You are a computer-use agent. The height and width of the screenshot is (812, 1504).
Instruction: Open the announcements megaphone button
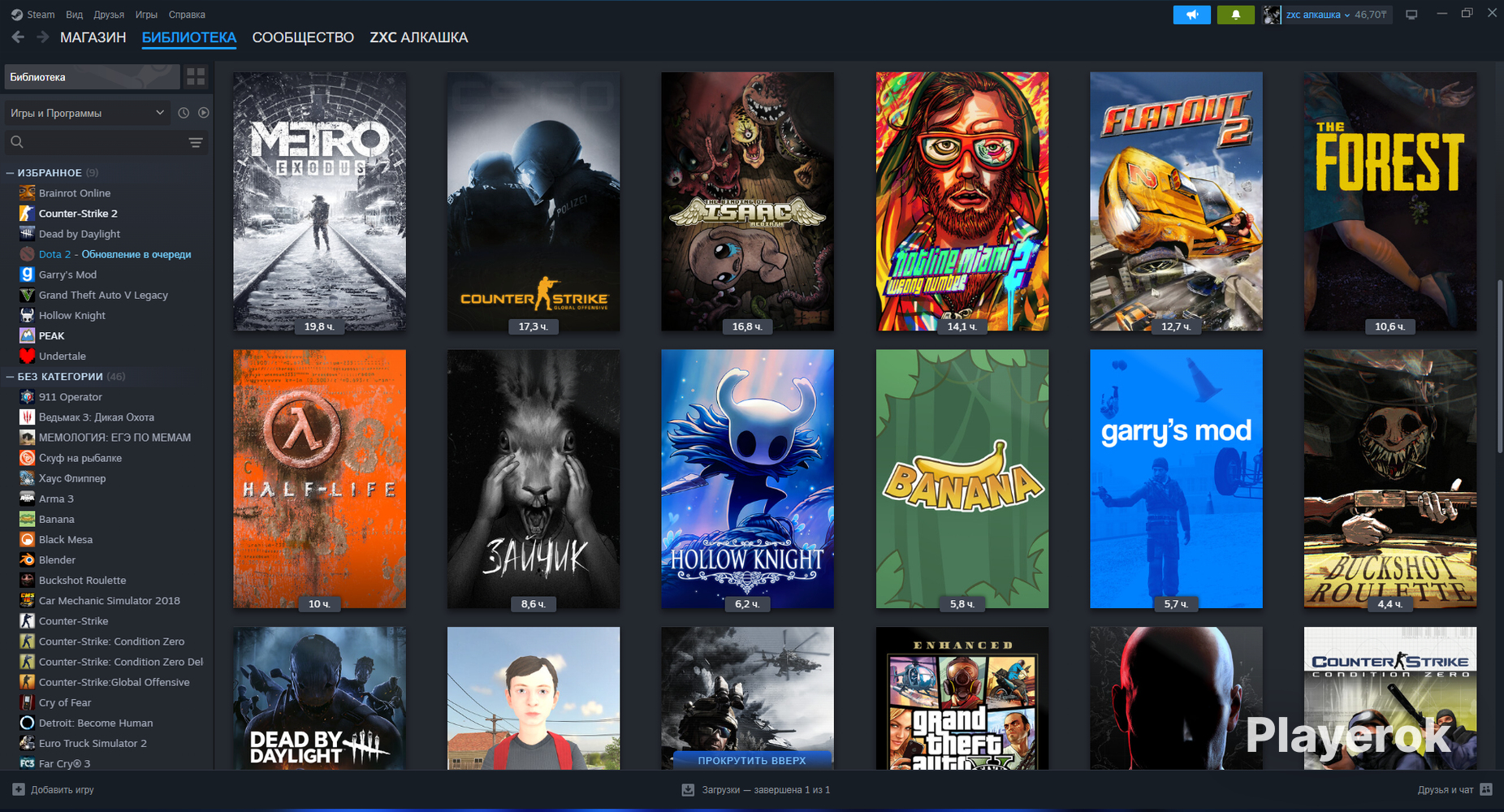[x=1191, y=15]
